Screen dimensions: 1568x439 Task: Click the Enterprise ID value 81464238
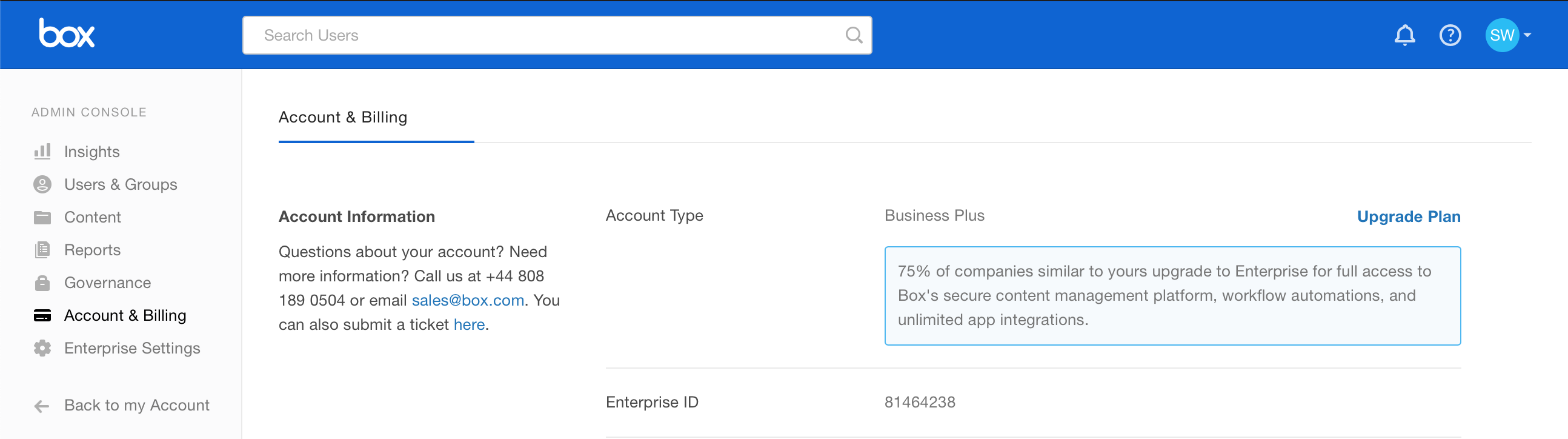click(x=920, y=402)
